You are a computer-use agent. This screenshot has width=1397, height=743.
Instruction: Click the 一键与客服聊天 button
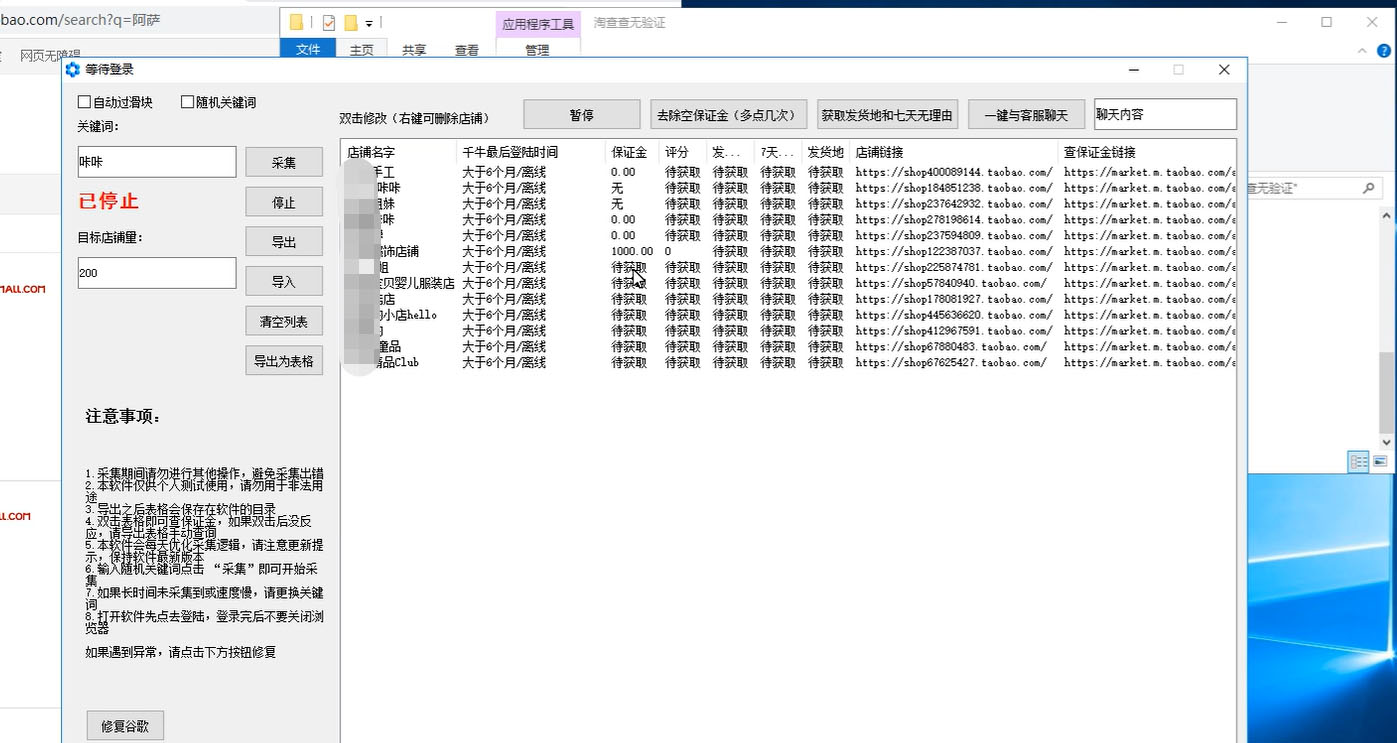tap(1025, 115)
